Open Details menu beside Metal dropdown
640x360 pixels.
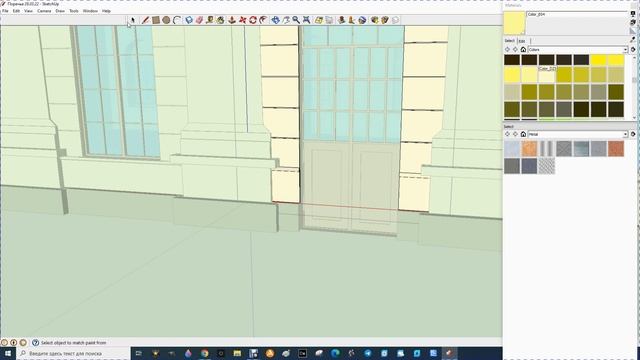[x=633, y=134]
